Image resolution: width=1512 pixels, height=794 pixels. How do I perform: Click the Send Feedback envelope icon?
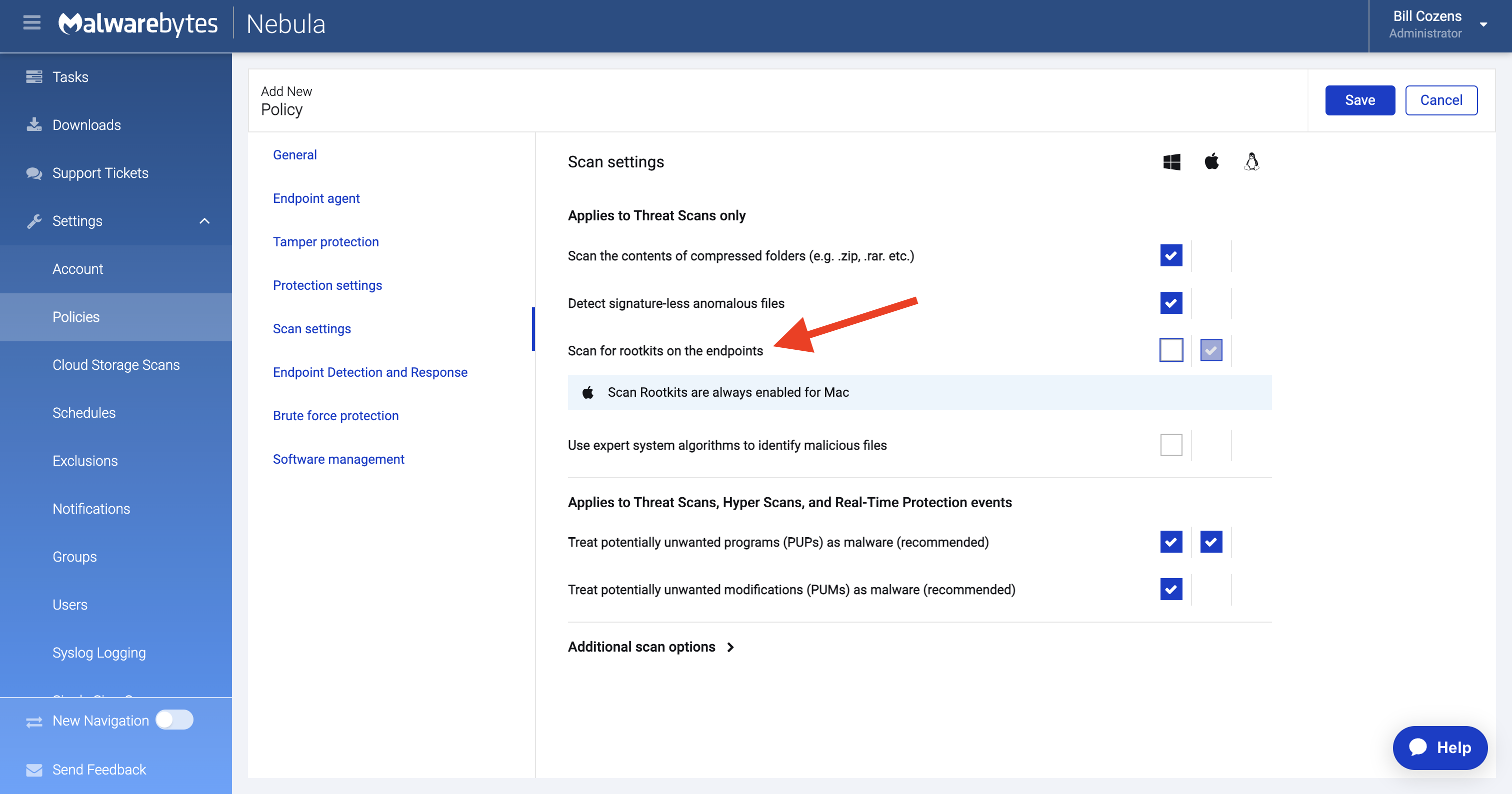[34, 770]
